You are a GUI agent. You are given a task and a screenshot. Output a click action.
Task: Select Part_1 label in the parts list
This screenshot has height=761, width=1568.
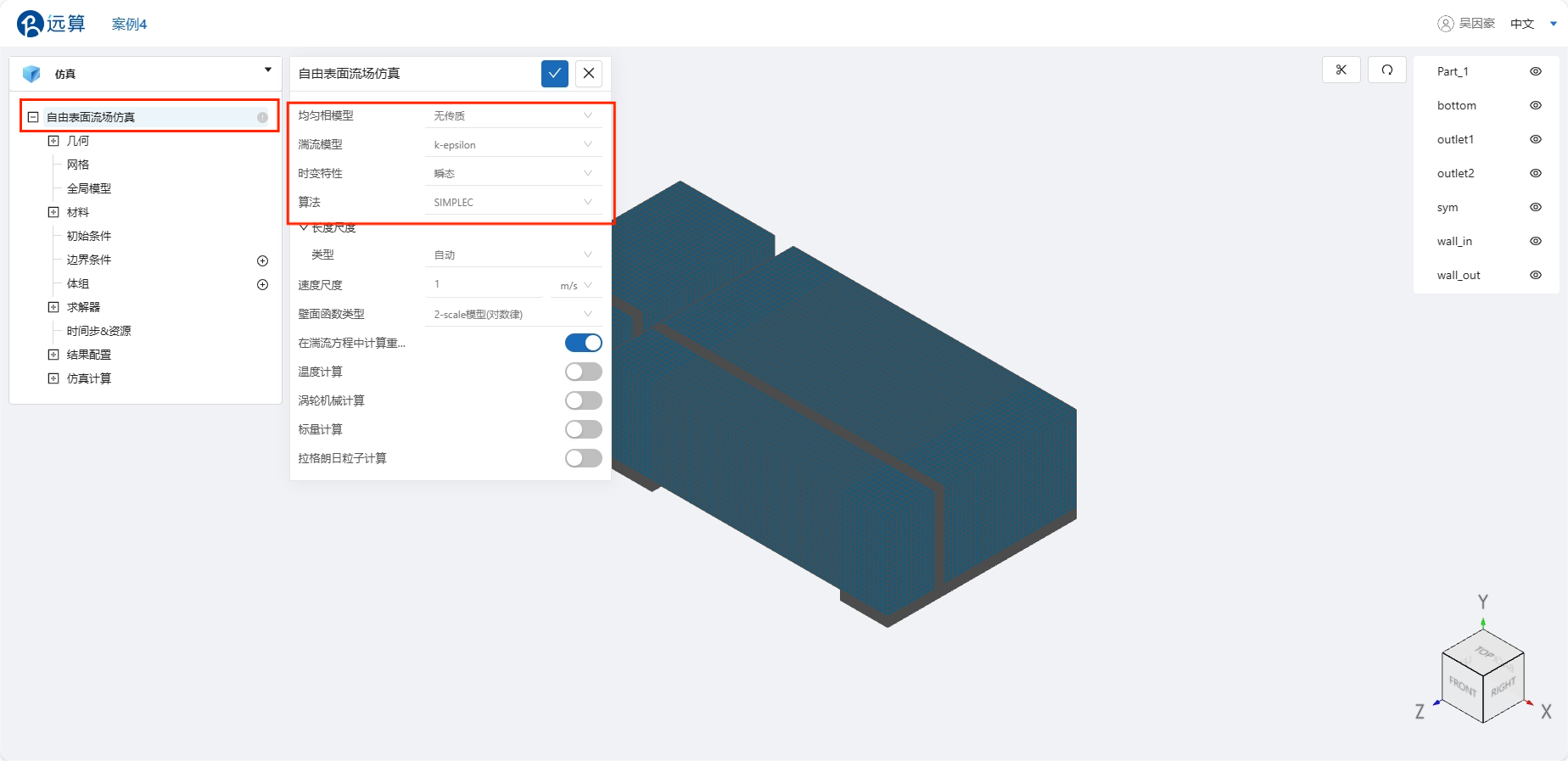coord(1453,71)
